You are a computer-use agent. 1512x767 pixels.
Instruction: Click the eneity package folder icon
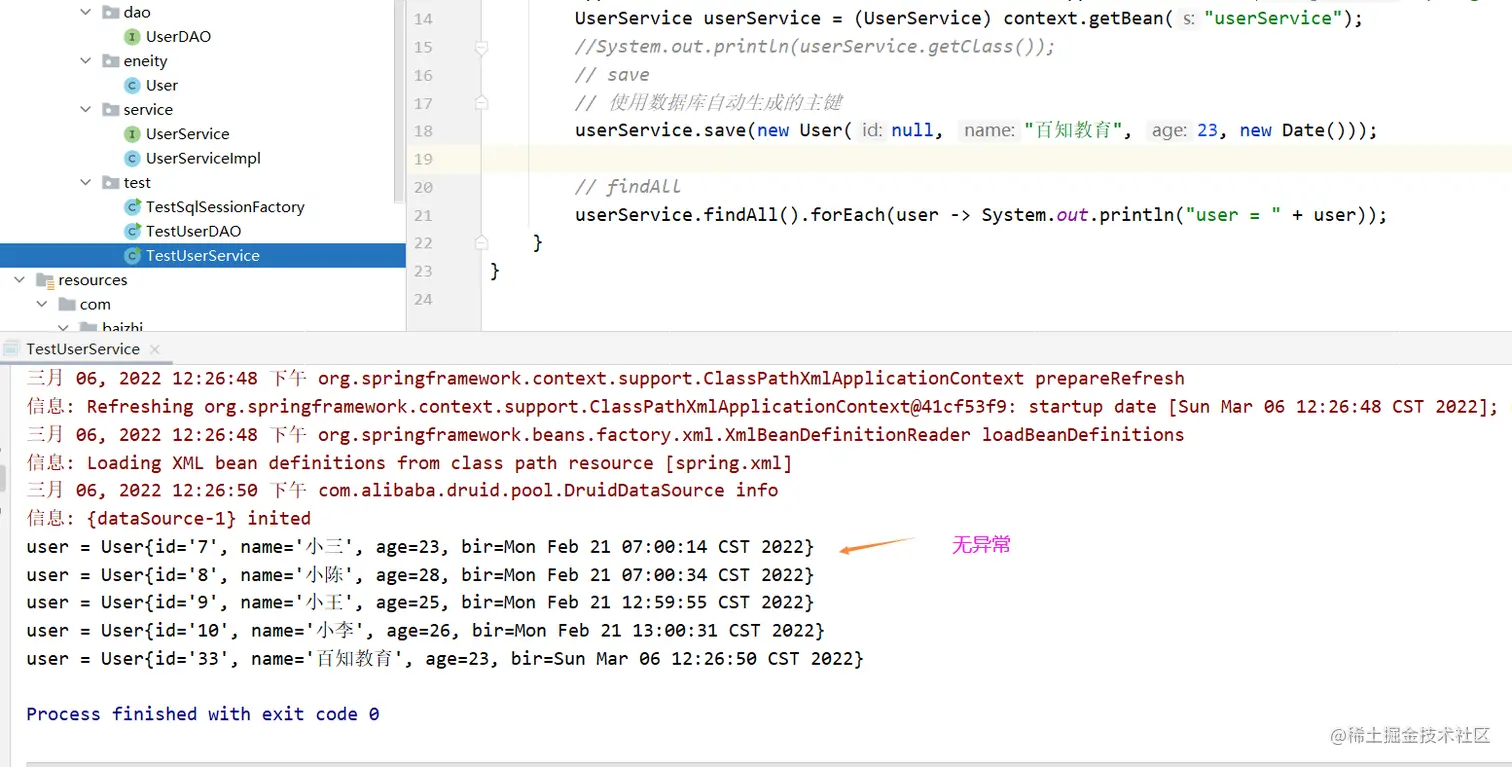click(x=110, y=61)
